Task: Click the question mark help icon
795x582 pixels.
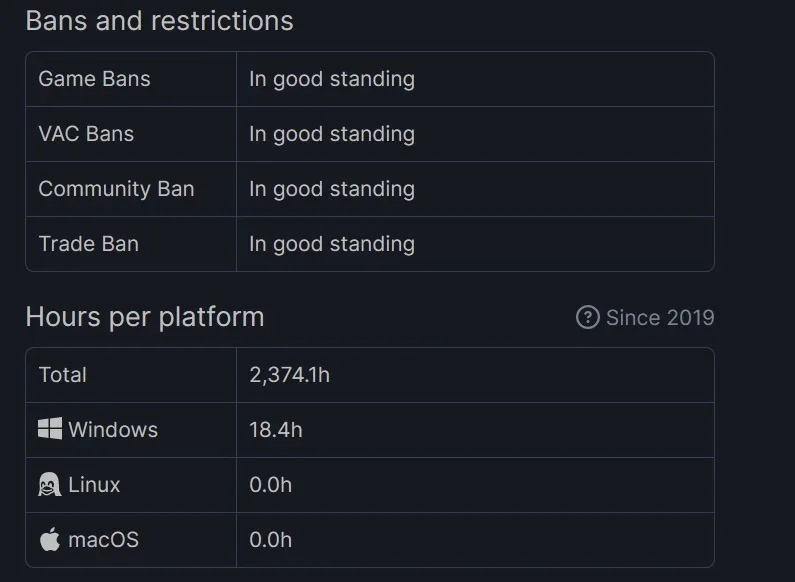Action: point(588,317)
